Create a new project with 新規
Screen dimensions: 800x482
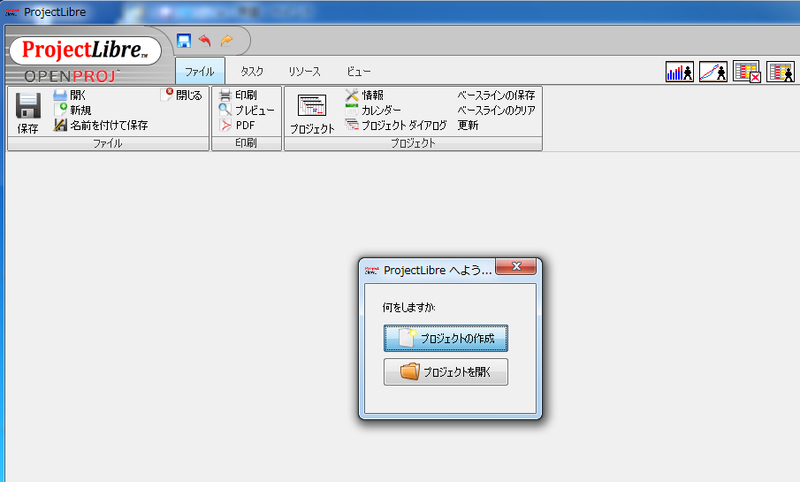tap(72, 110)
